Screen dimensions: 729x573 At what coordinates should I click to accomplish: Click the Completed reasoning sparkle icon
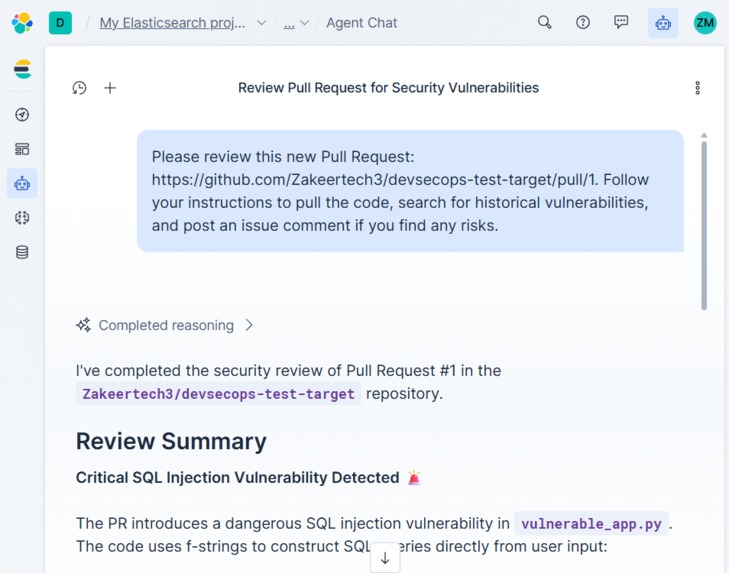click(x=84, y=325)
